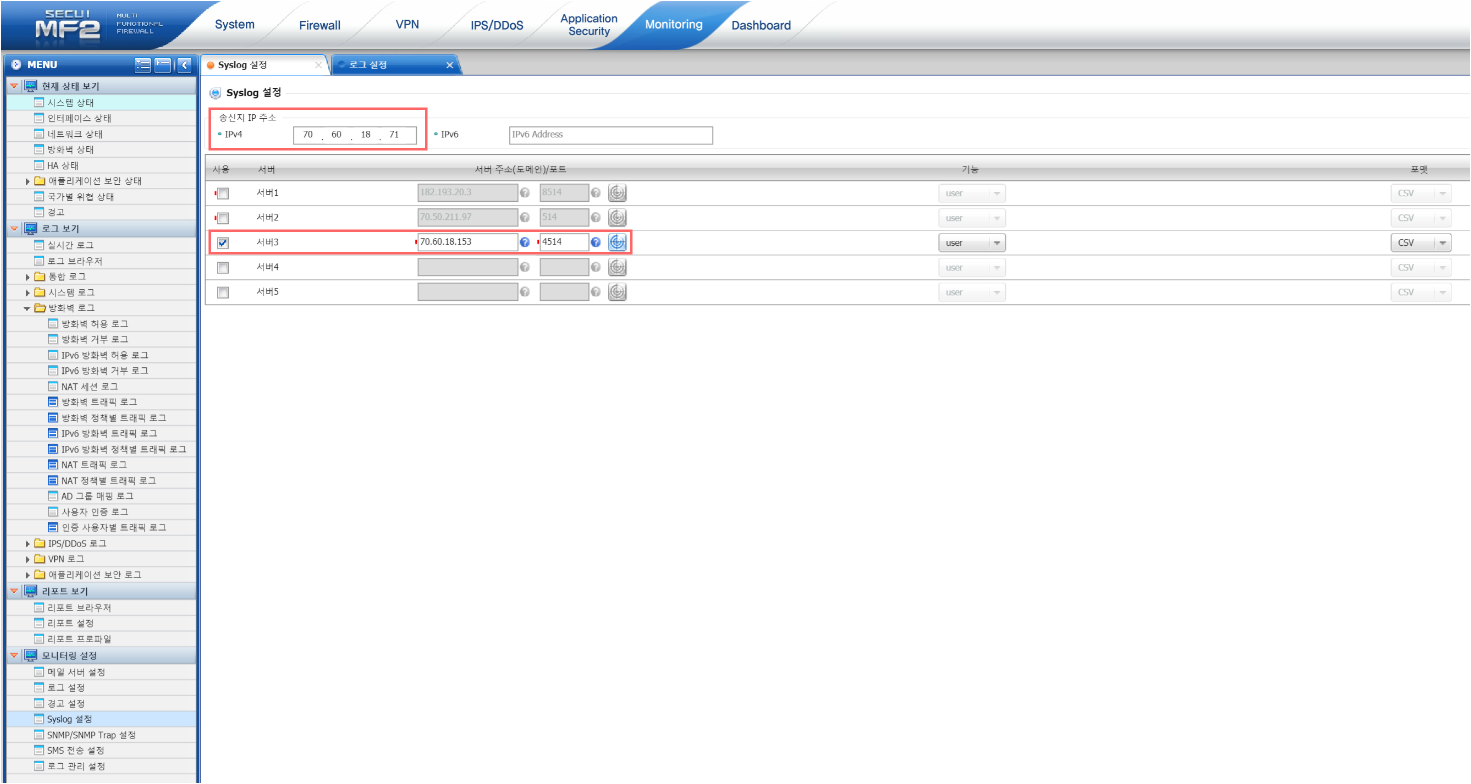Click the help icon beside port 514
The image size is (1471, 784).
point(595,217)
